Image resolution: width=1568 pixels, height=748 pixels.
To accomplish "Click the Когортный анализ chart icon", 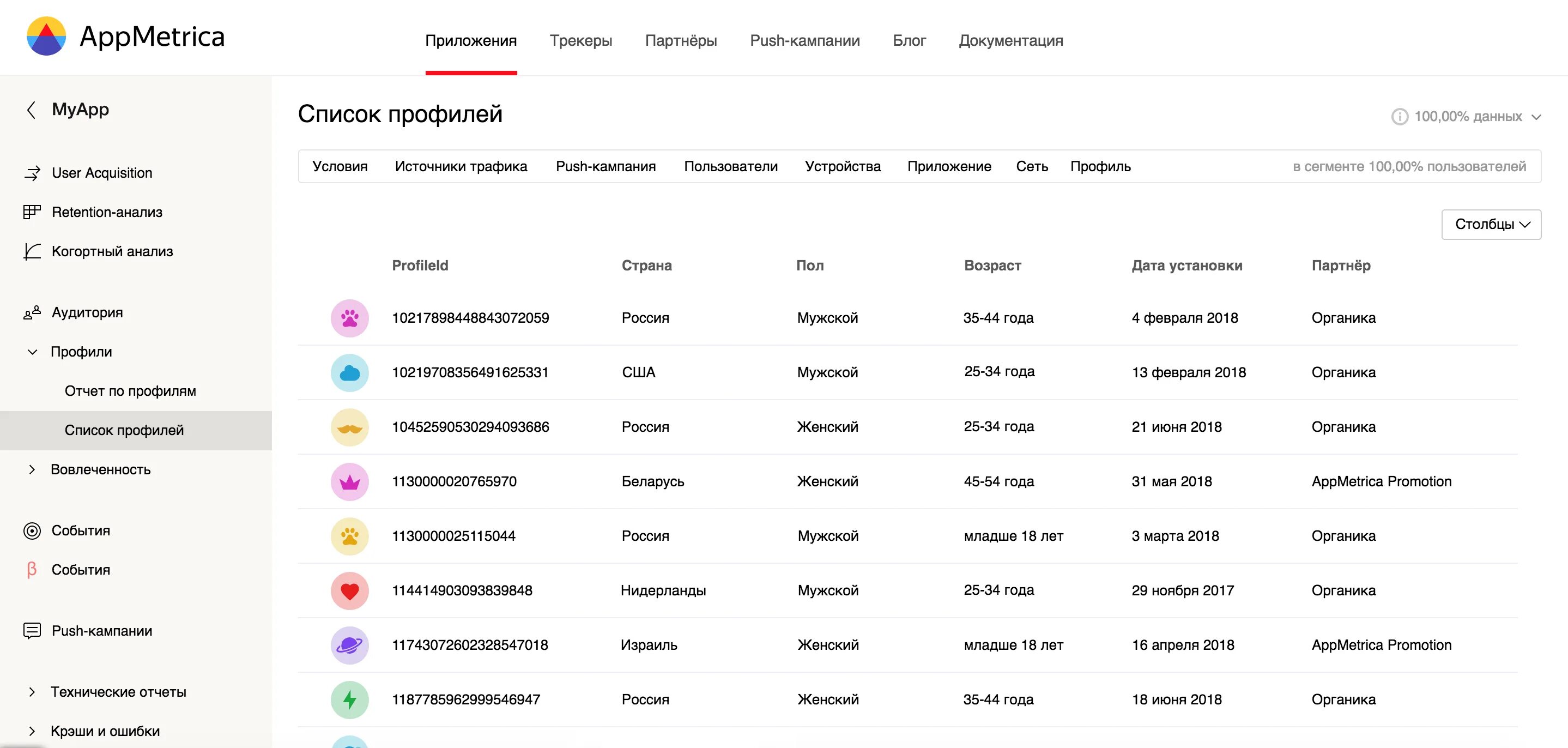I will click(x=32, y=251).
